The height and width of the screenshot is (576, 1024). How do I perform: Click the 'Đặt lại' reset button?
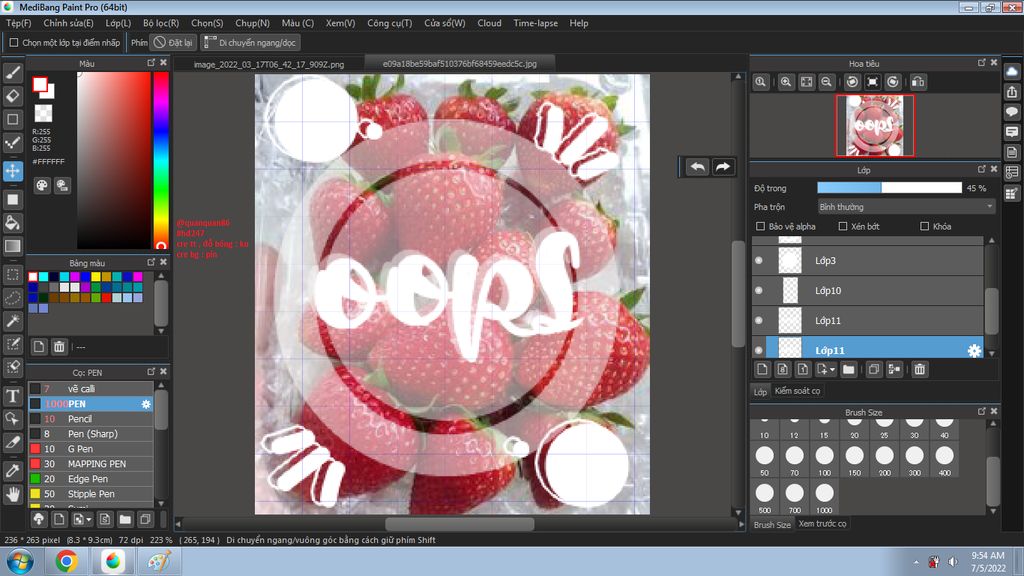point(173,42)
